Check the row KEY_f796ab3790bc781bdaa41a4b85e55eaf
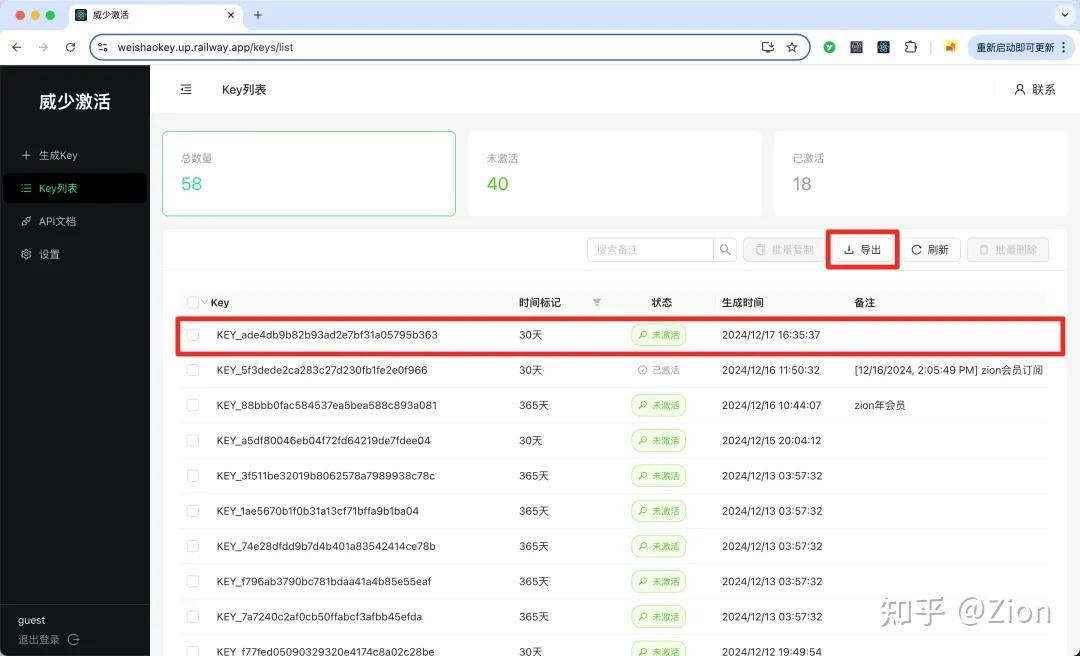The image size is (1080, 656). pos(193,581)
